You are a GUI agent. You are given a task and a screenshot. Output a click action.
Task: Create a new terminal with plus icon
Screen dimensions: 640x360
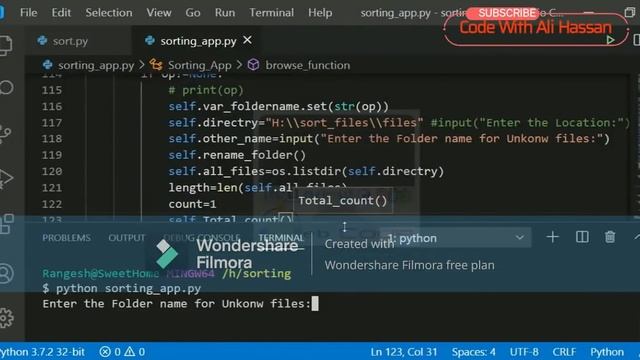click(x=552, y=237)
